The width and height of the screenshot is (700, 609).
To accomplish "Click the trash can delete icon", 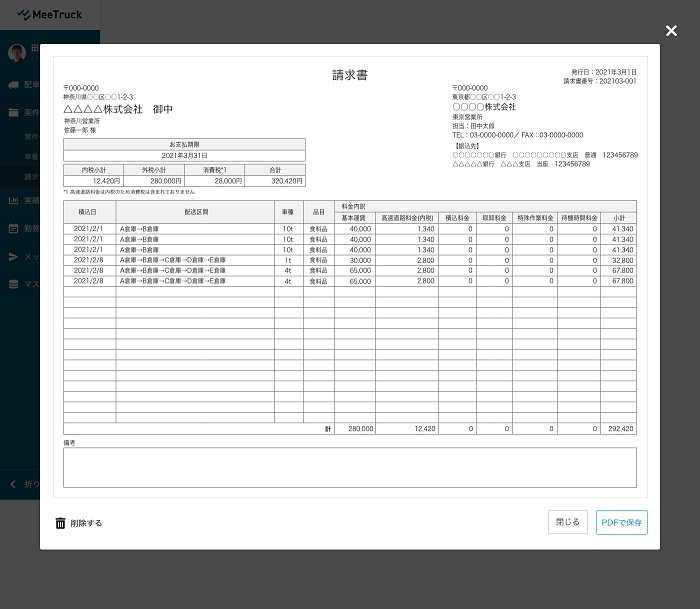I will [60, 523].
